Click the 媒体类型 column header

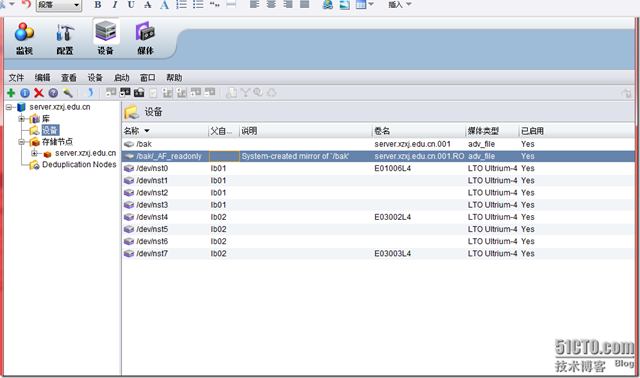pyautogui.click(x=493, y=131)
